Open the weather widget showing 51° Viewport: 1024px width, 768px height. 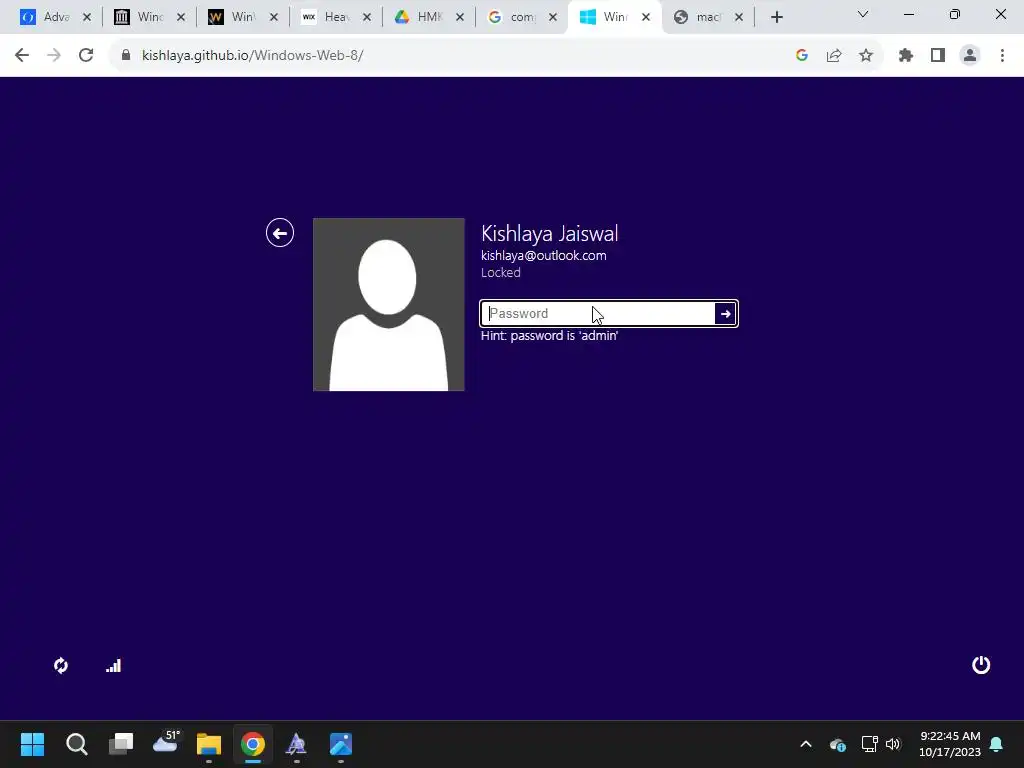[x=166, y=743]
